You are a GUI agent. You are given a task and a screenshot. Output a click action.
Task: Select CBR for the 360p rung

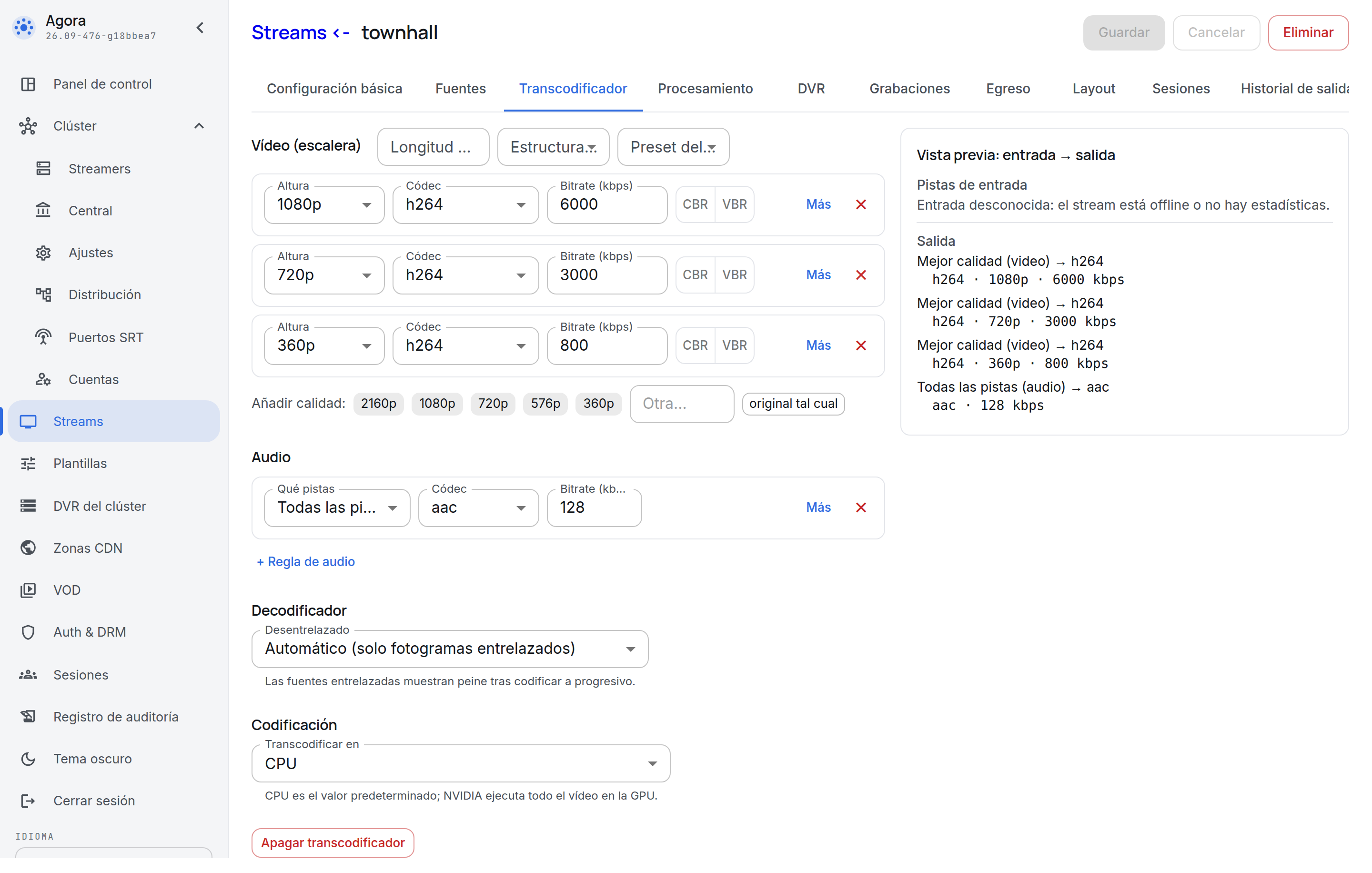[x=695, y=346]
